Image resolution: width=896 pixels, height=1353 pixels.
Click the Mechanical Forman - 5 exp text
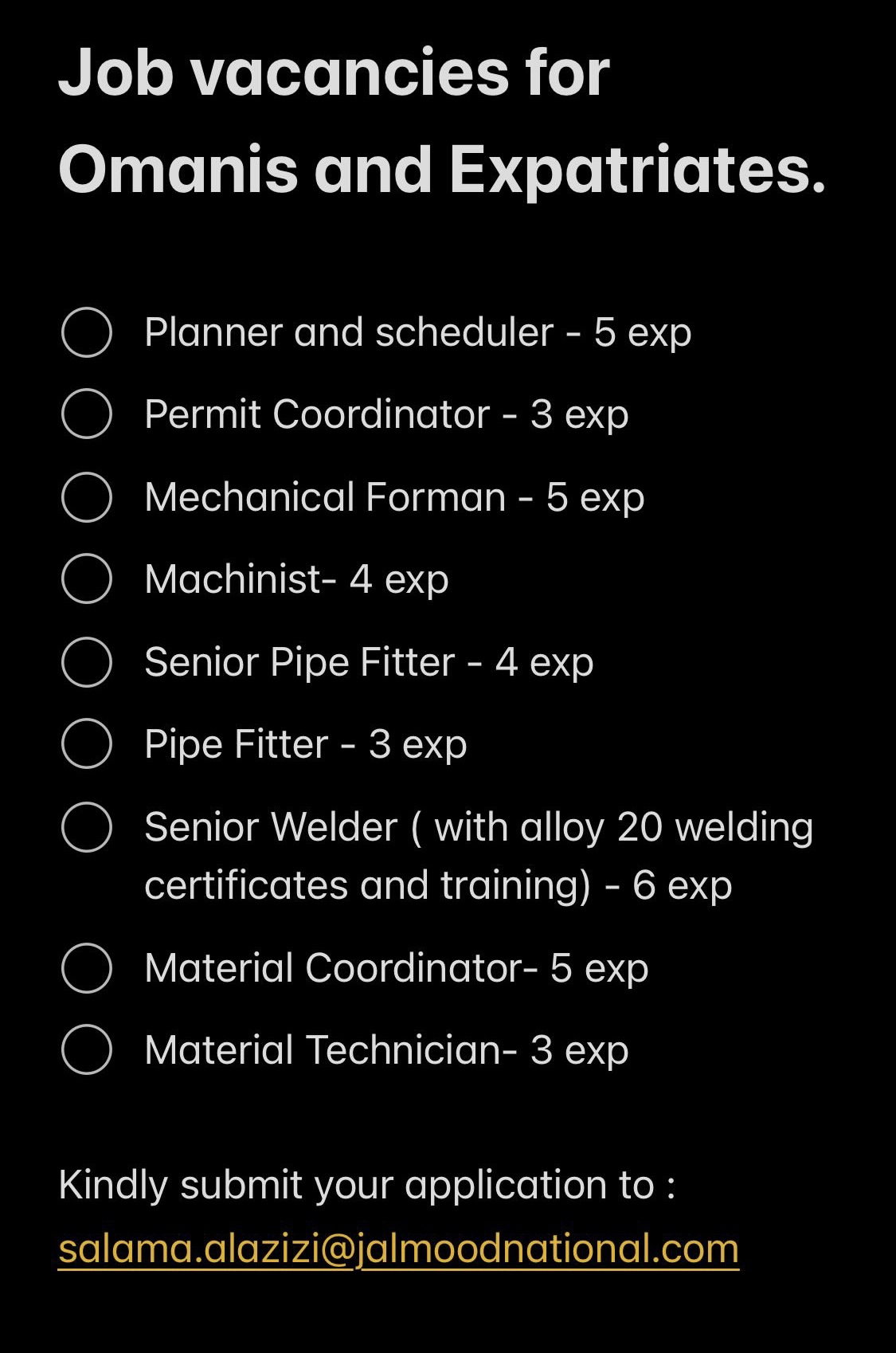click(x=394, y=498)
